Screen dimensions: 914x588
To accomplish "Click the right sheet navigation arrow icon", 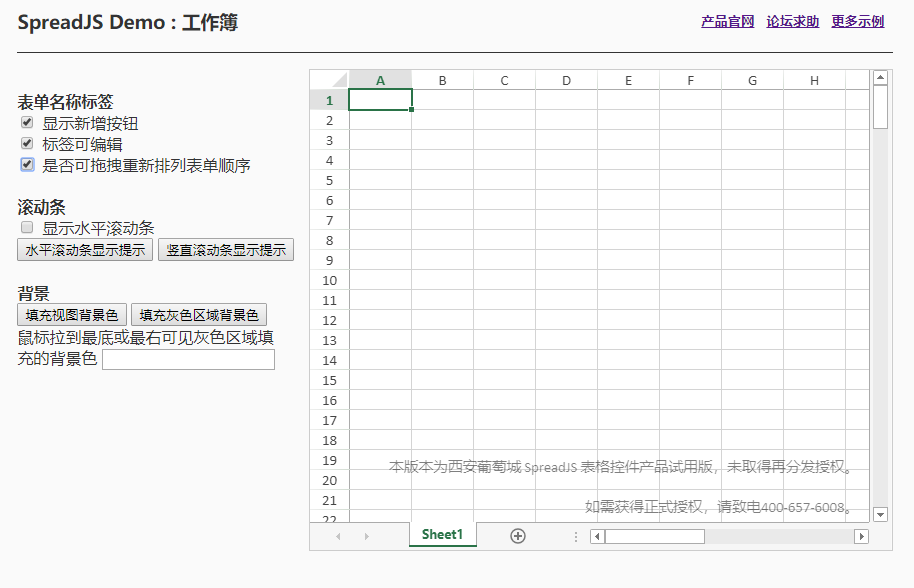I will 366,536.
